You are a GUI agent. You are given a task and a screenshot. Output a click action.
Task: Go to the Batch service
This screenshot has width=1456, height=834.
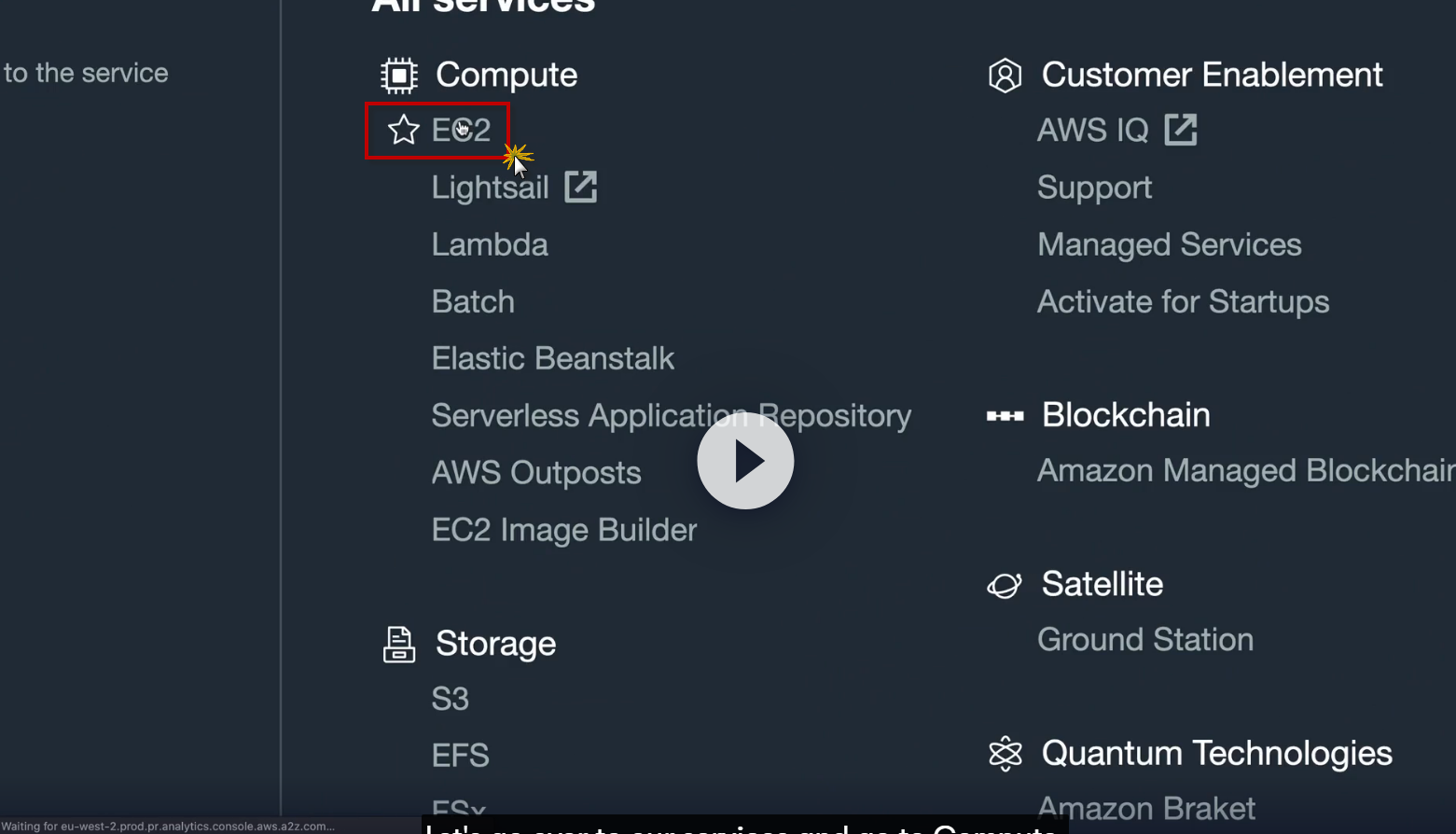click(473, 301)
